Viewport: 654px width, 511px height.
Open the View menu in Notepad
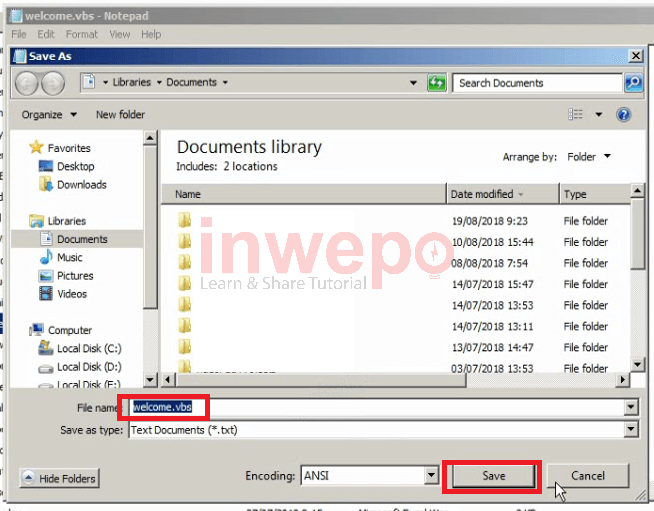tap(120, 34)
